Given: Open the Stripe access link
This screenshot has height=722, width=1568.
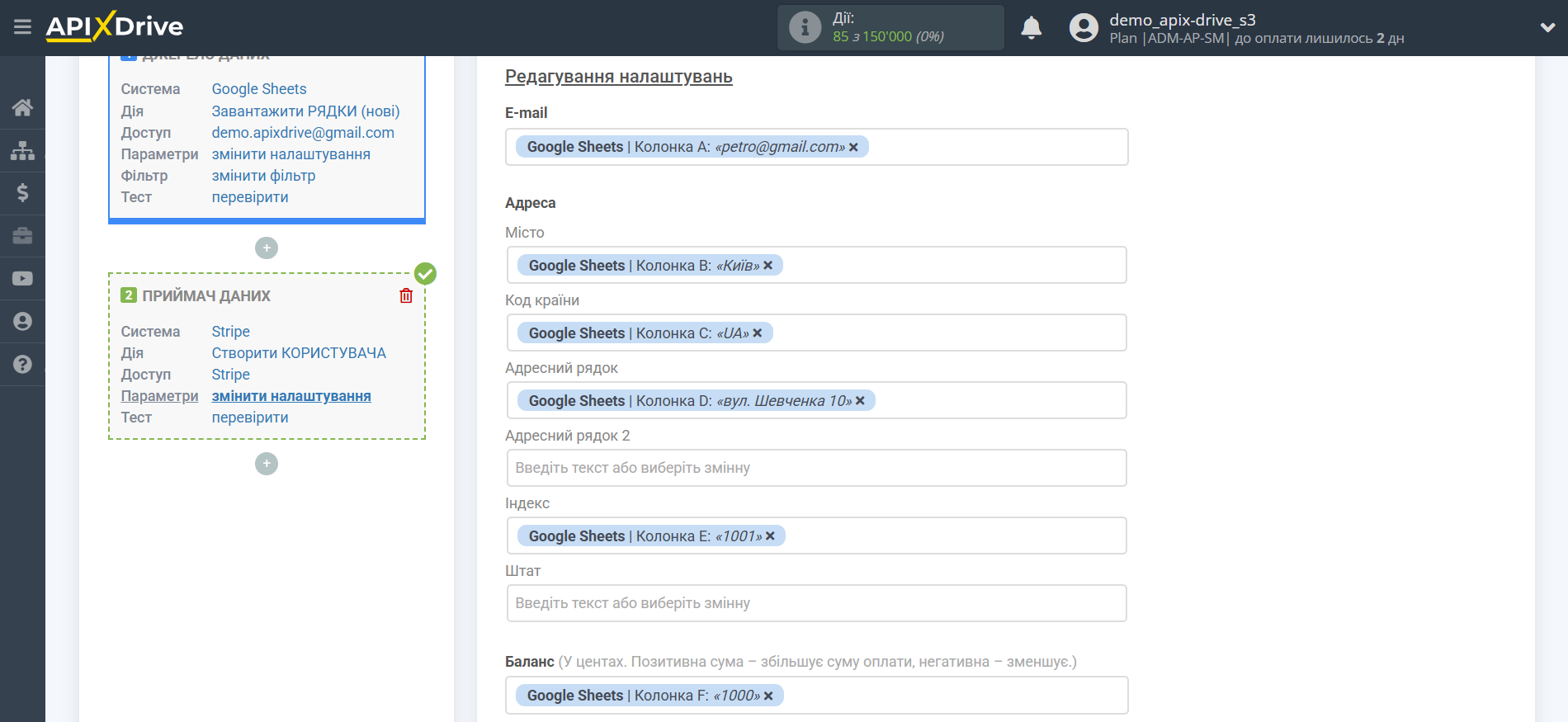Looking at the screenshot, I should 231,374.
